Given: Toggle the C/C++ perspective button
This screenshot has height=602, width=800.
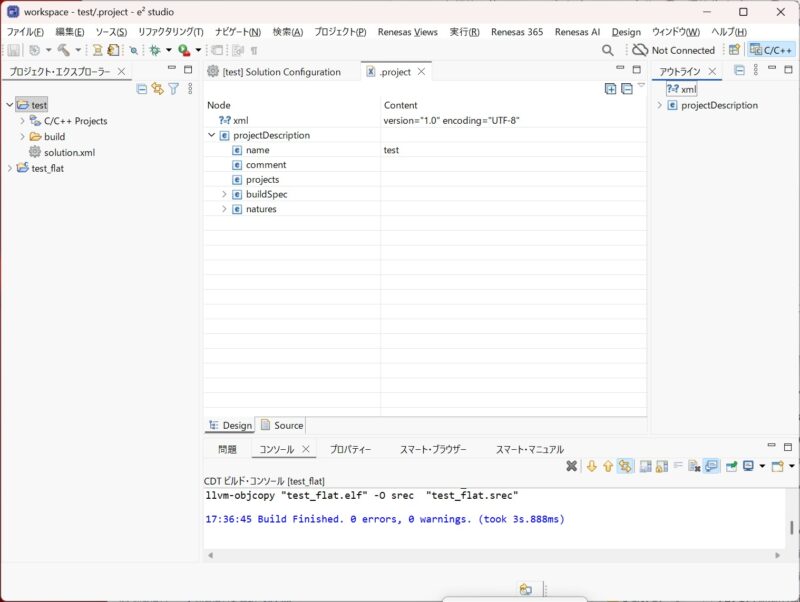Looking at the screenshot, I should pyautogui.click(x=772, y=50).
